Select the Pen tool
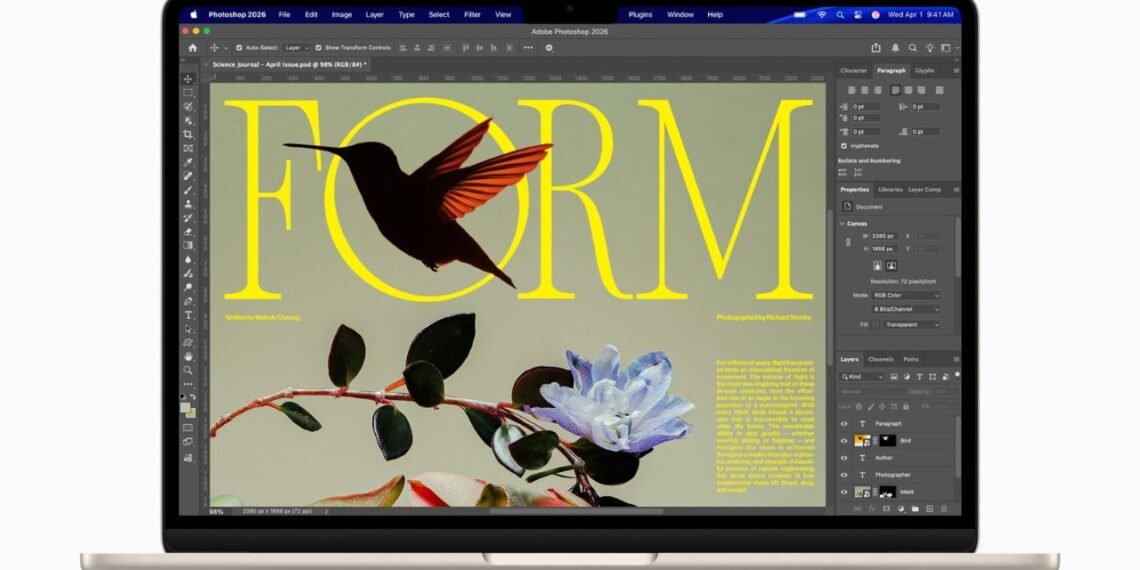Image resolution: width=1140 pixels, height=570 pixels. point(188,301)
